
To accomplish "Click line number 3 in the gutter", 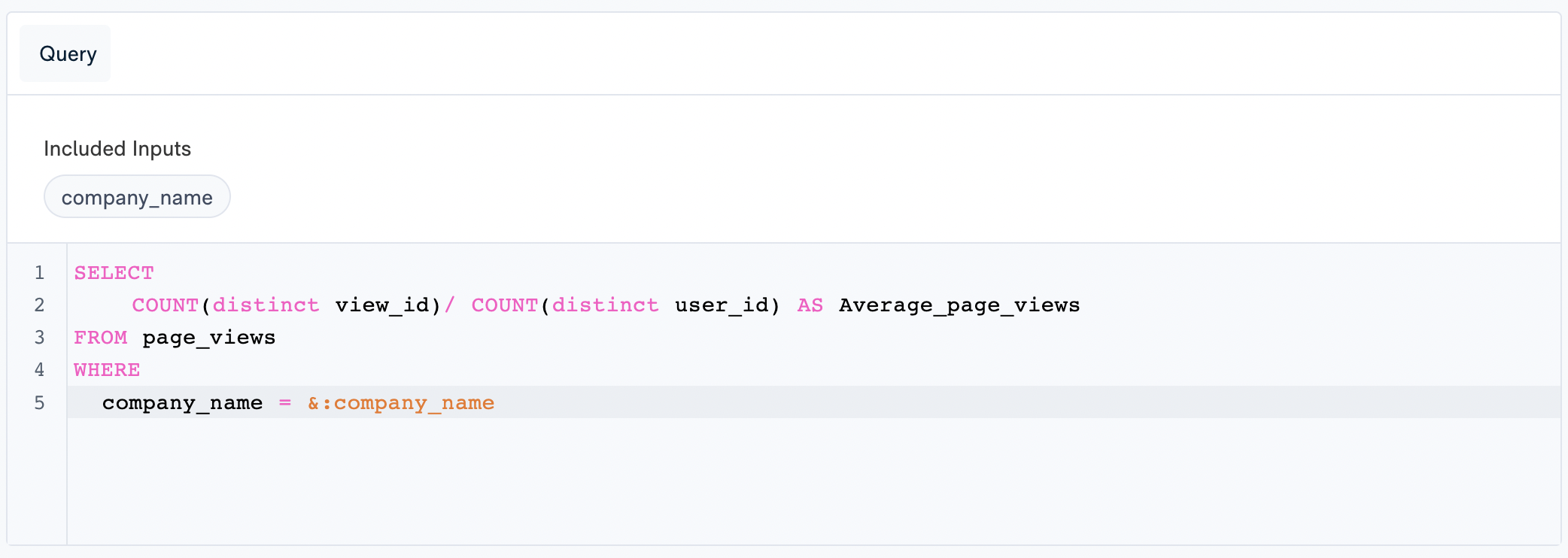I will coord(39,338).
